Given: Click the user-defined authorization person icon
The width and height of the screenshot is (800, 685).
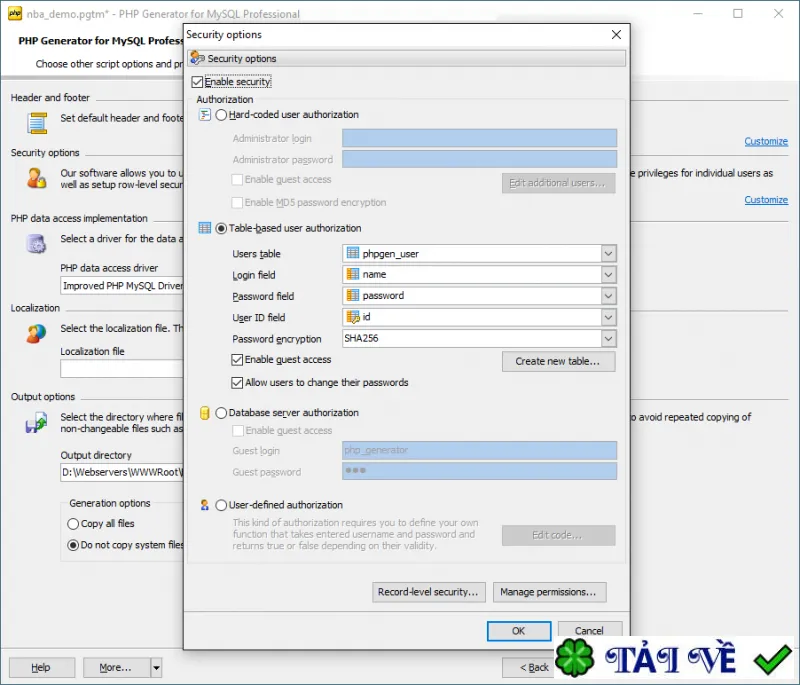Looking at the screenshot, I should pyautogui.click(x=205, y=505).
